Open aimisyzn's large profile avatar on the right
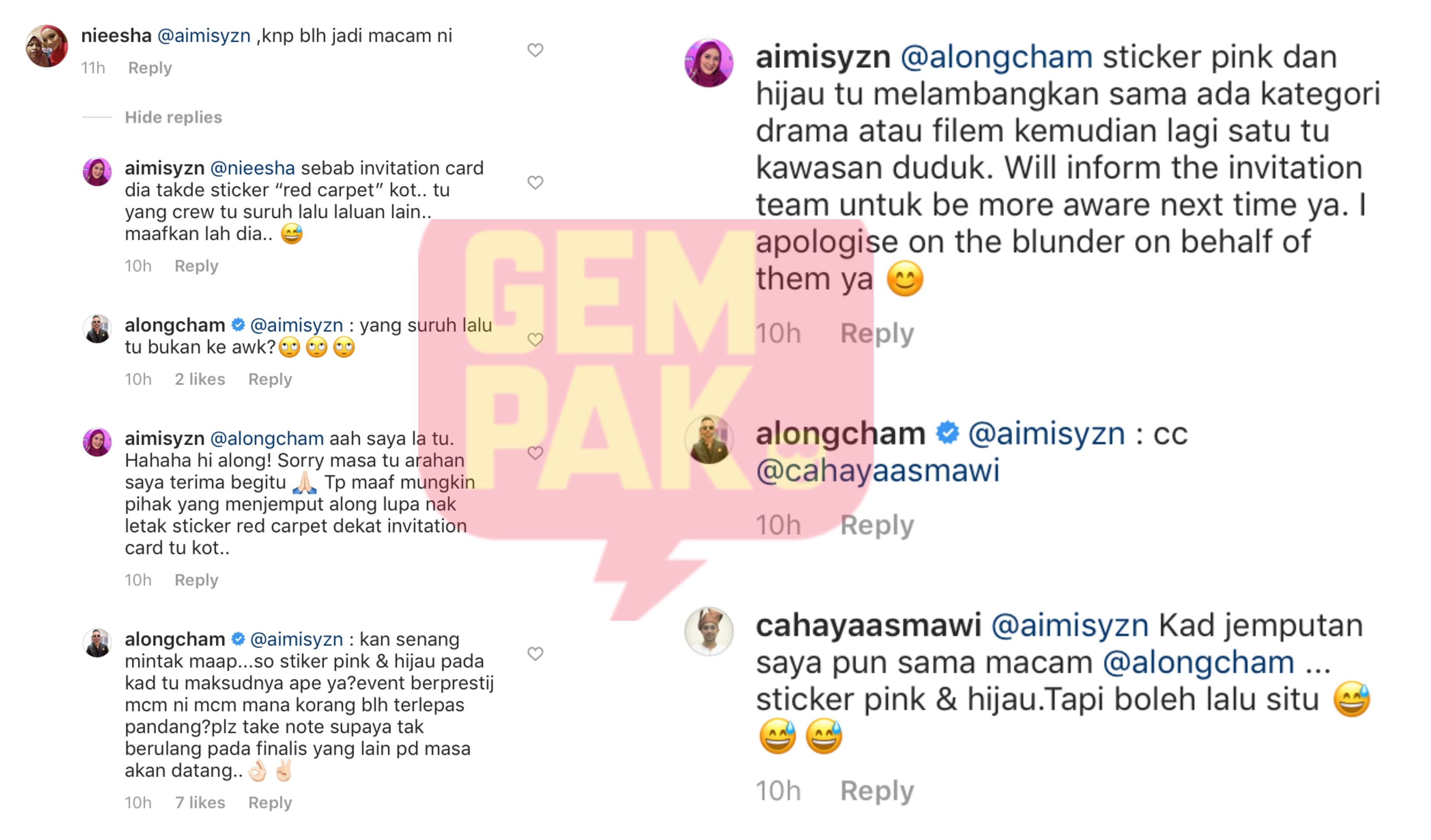1431x840 pixels. click(x=708, y=63)
